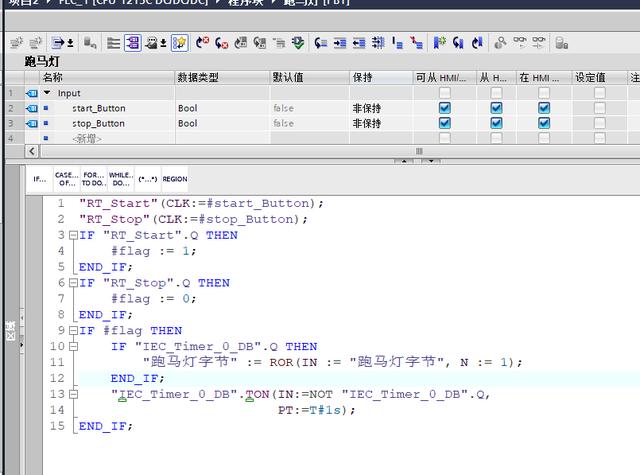Screen dimensions: 640x475
Task: Collapse the Input section triangle
Action: (x=47, y=93)
